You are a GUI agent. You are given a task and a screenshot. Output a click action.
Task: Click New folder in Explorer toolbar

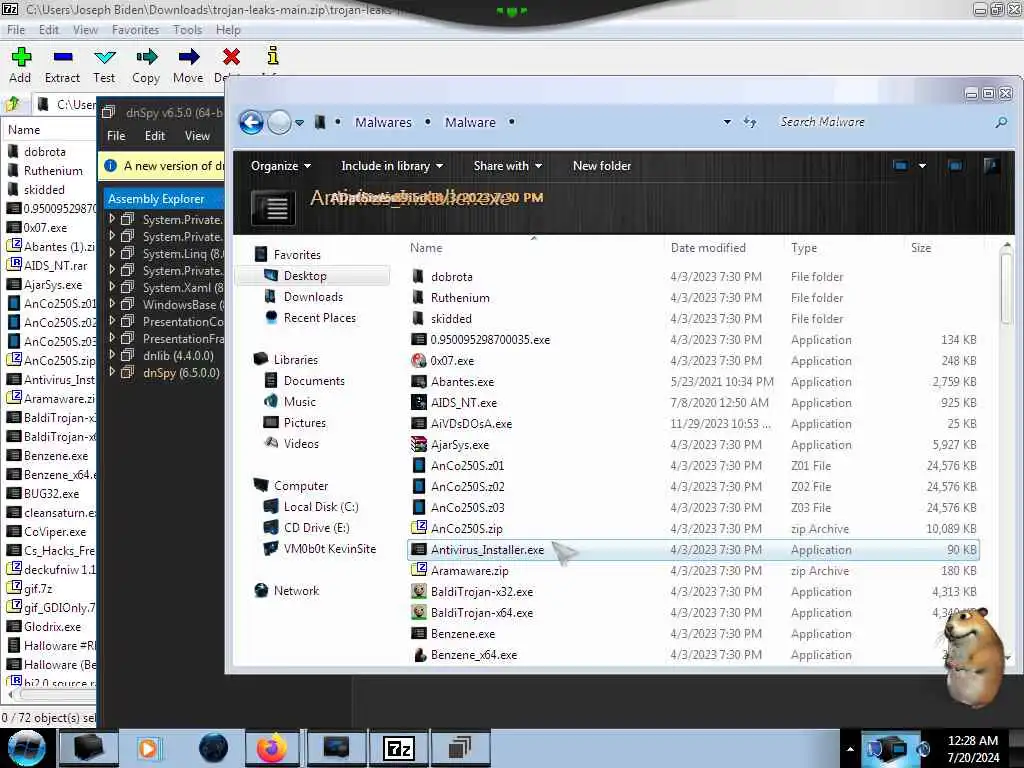(601, 166)
